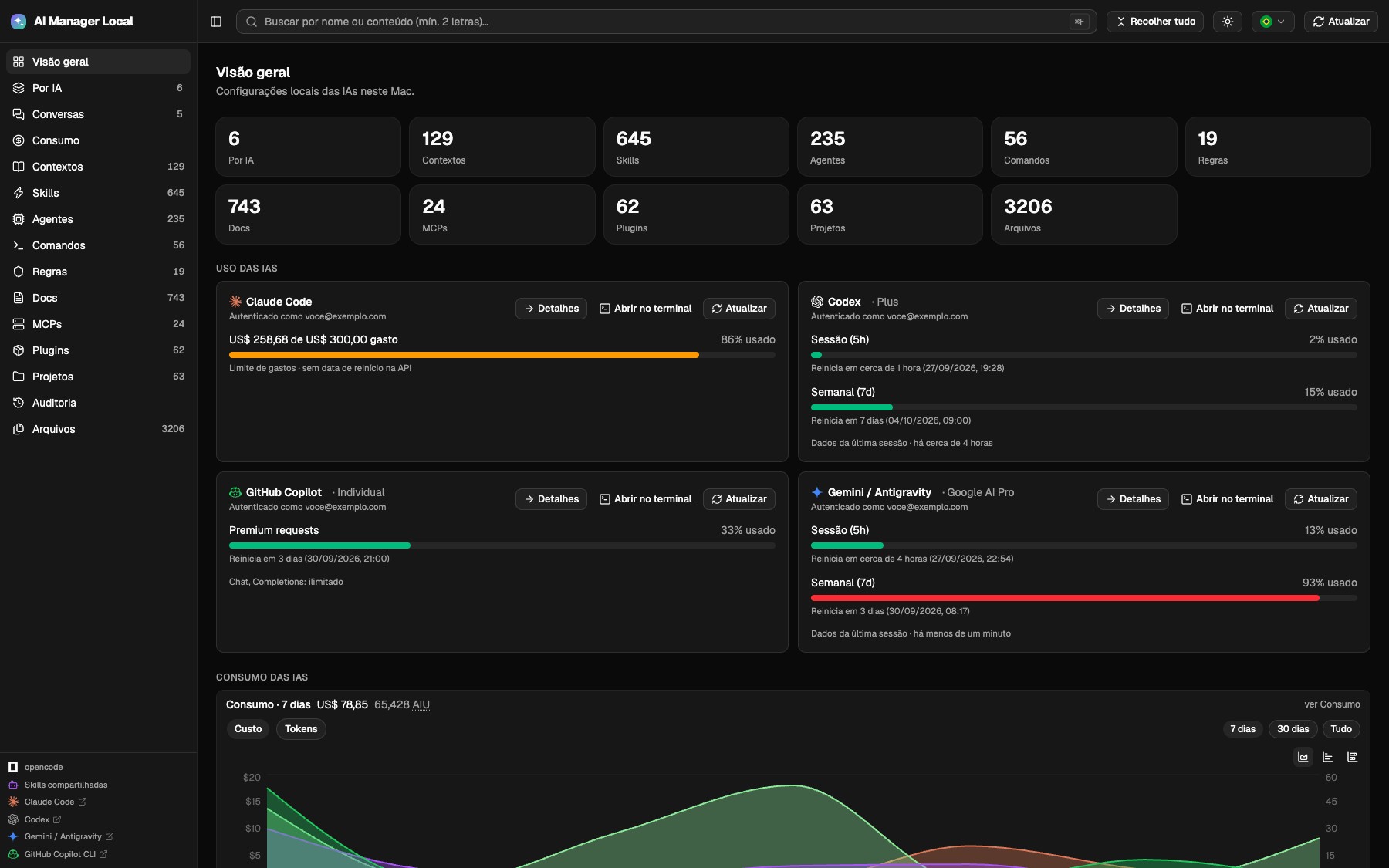Select the 30 dias range
The width and height of the screenshot is (1389, 868).
[1293, 729]
